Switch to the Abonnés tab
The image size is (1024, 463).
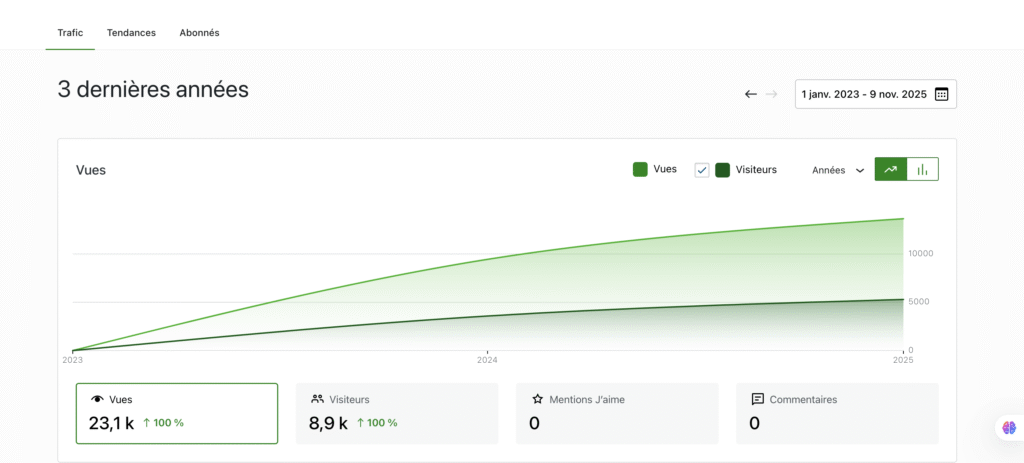(199, 32)
